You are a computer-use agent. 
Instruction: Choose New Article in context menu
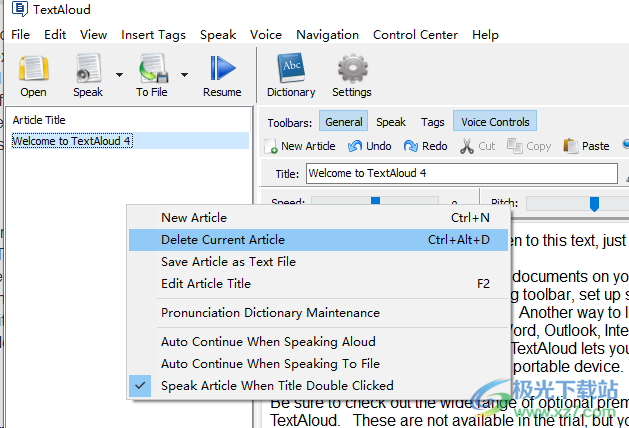(x=319, y=218)
